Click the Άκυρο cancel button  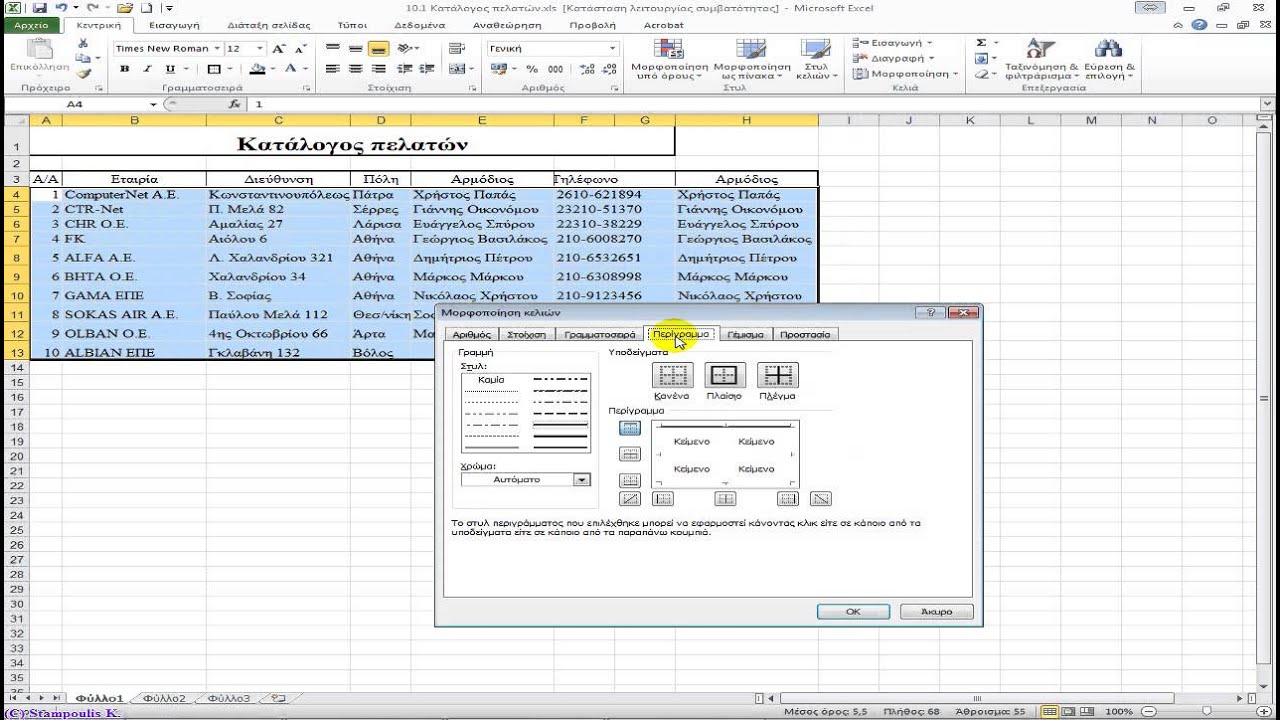[x=936, y=611]
